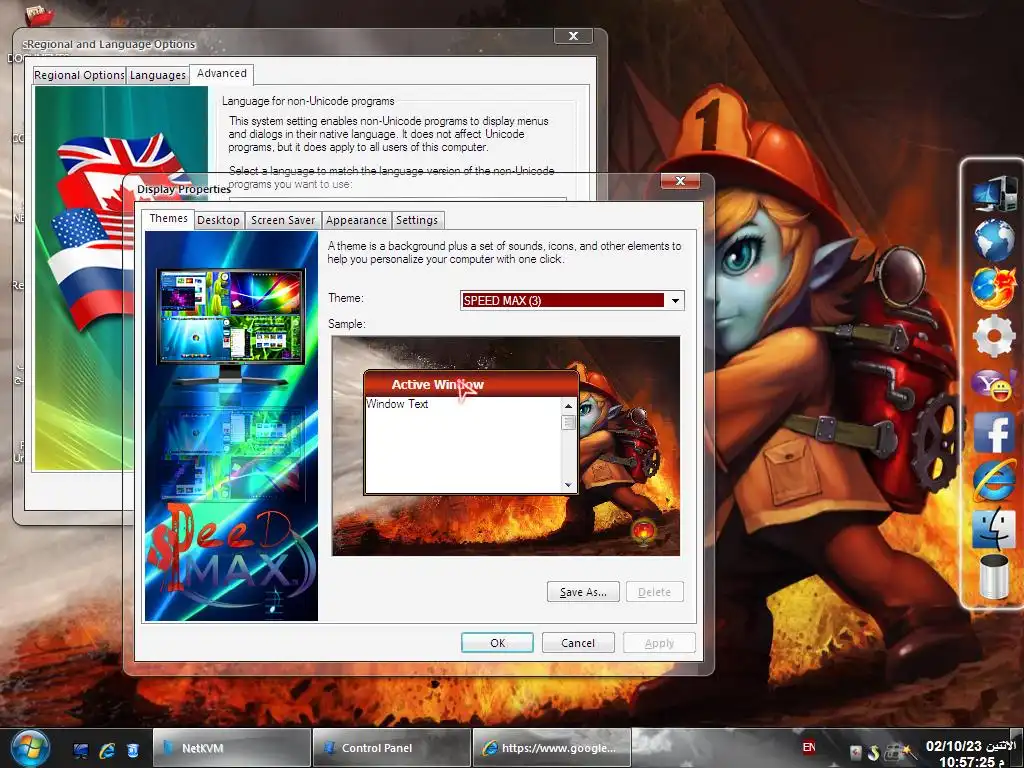This screenshot has width=1024, height=768.
Task: Click the Save As... button
Action: (583, 592)
